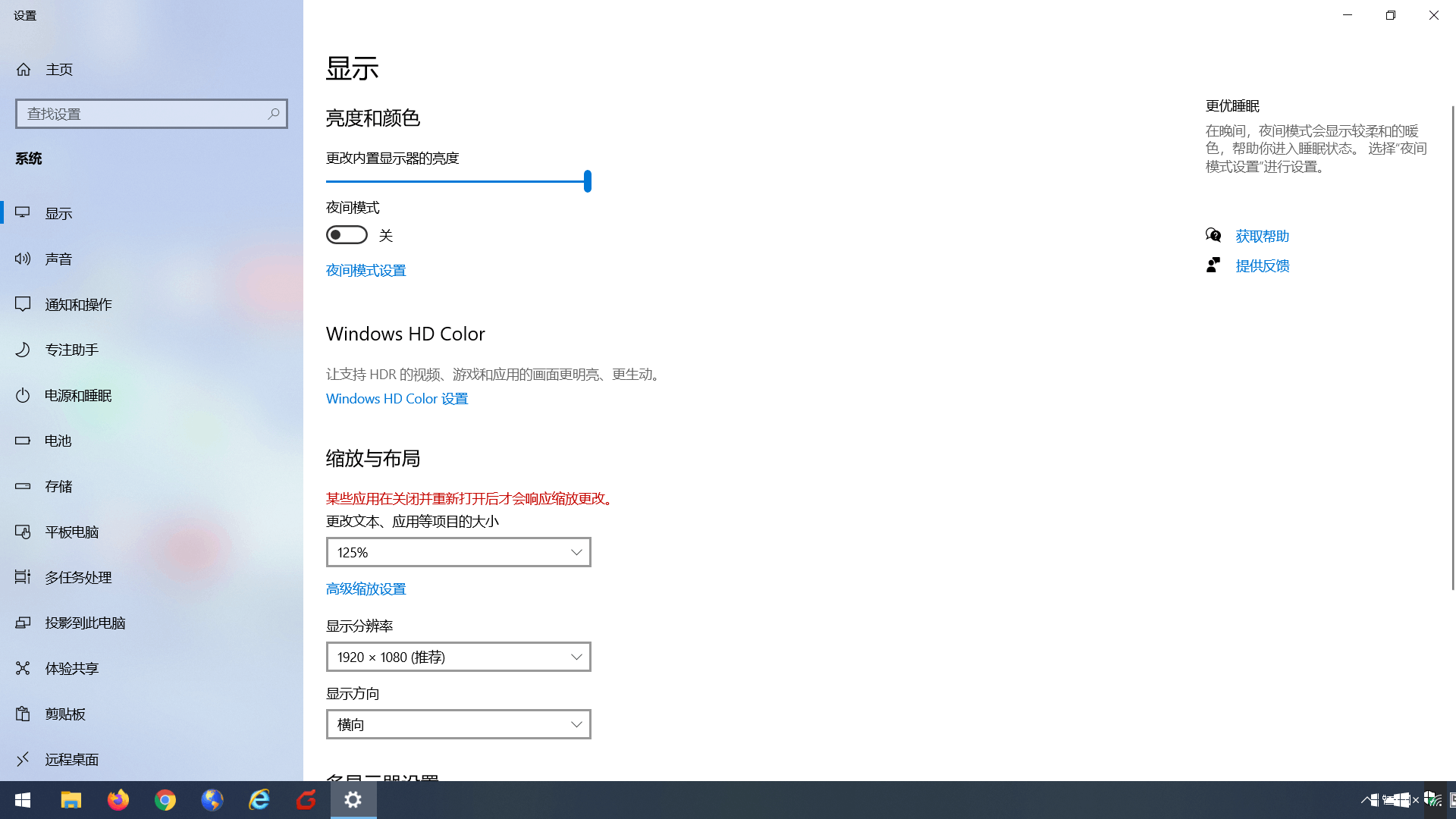Open Firefox from the taskbar
The height and width of the screenshot is (819, 1456).
click(x=118, y=800)
